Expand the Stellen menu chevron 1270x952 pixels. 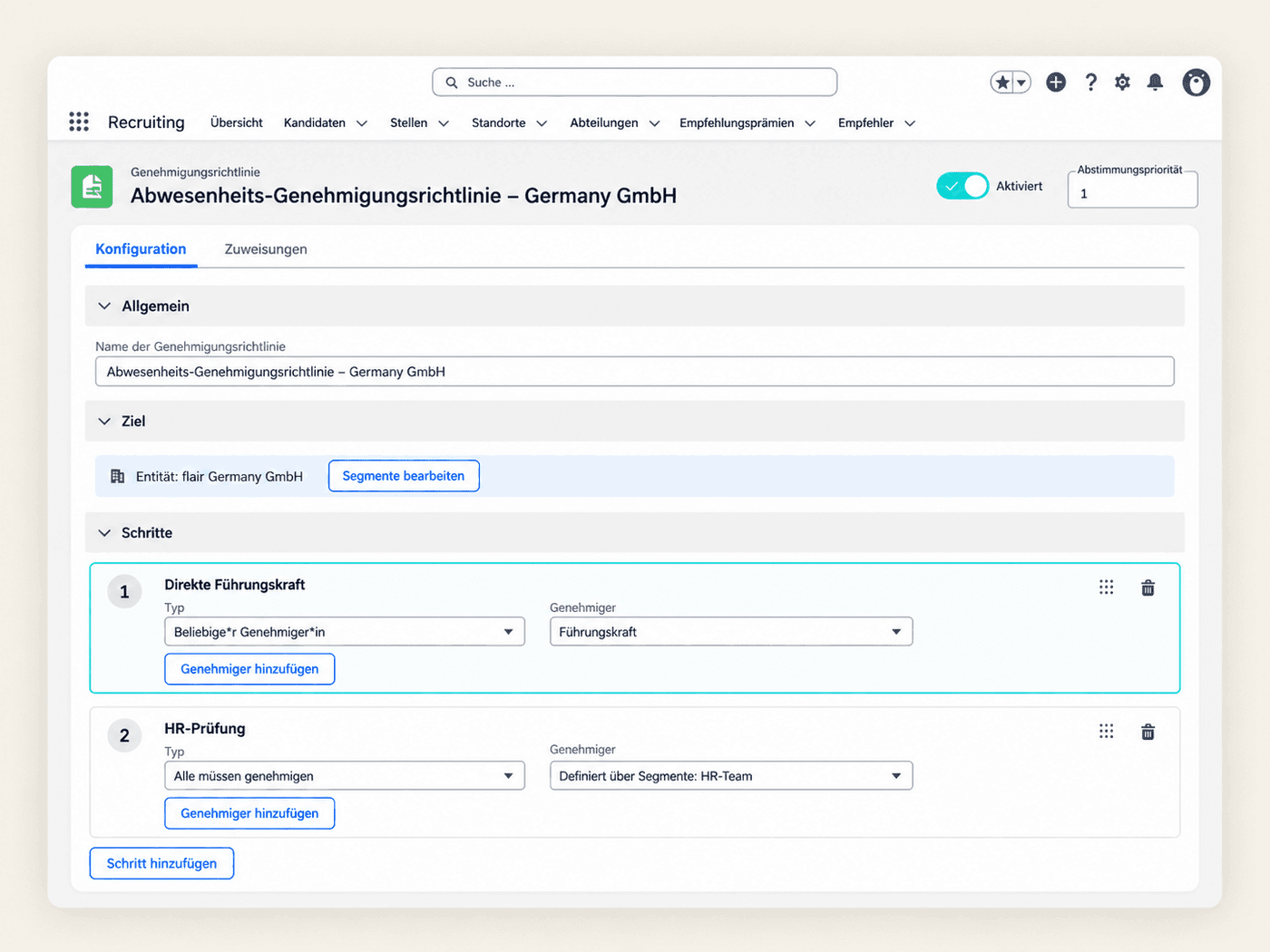click(x=444, y=123)
